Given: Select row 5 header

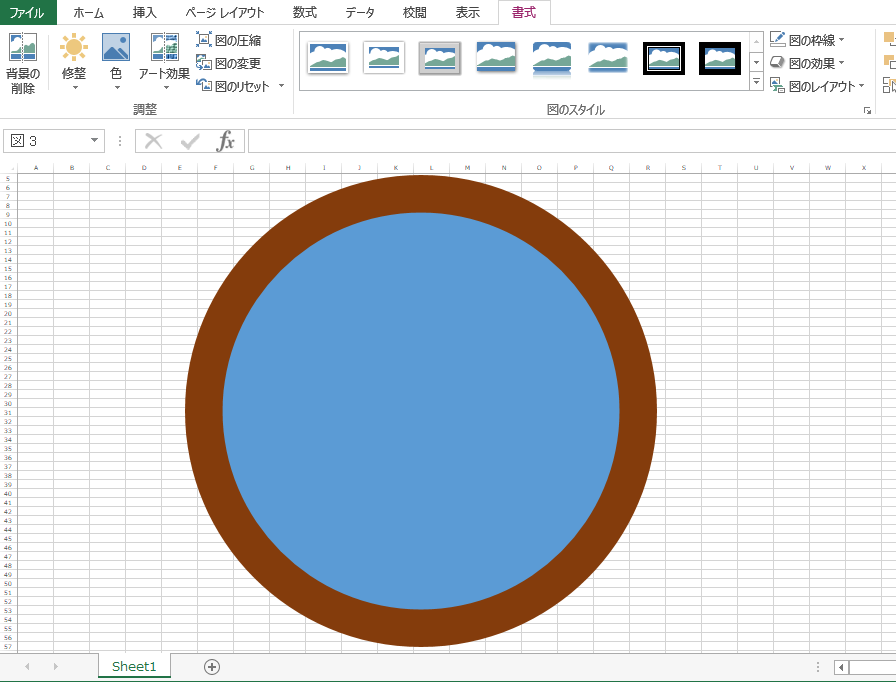Looking at the screenshot, I should click(x=8, y=179).
